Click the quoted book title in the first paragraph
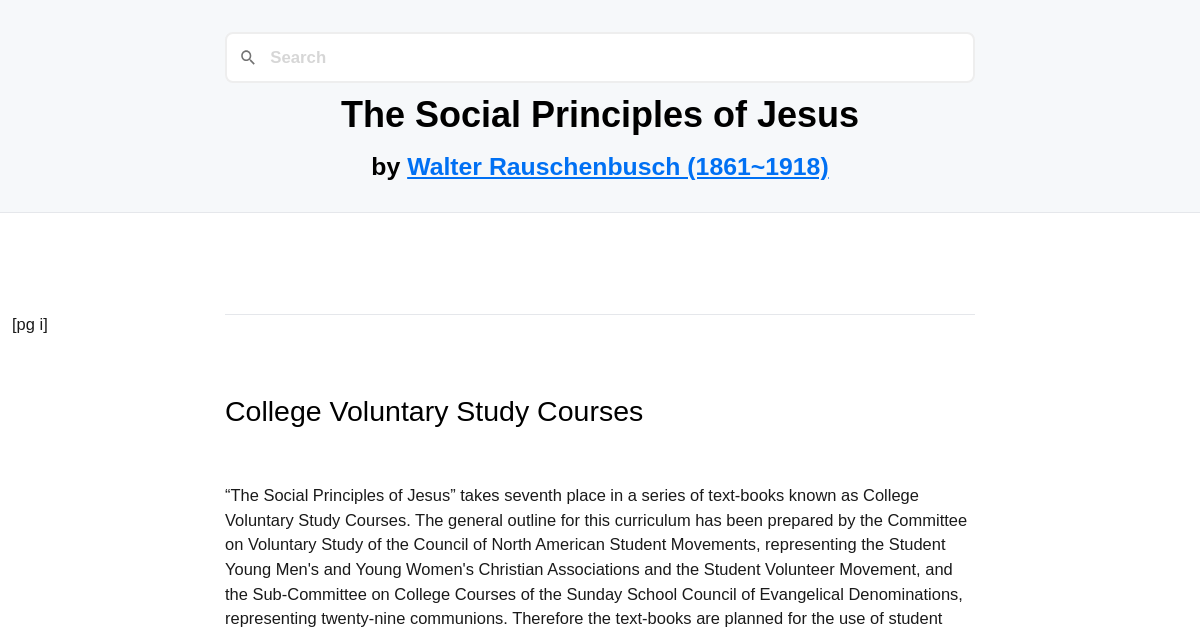This screenshot has height=628, width=1200. (x=340, y=494)
